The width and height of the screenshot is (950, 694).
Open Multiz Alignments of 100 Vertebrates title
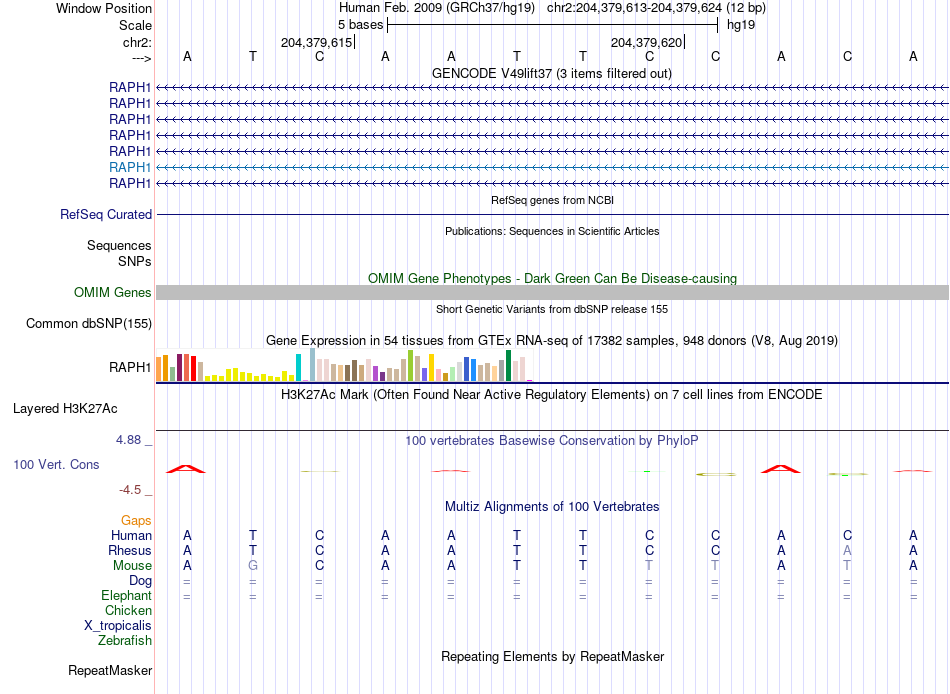tap(552, 507)
